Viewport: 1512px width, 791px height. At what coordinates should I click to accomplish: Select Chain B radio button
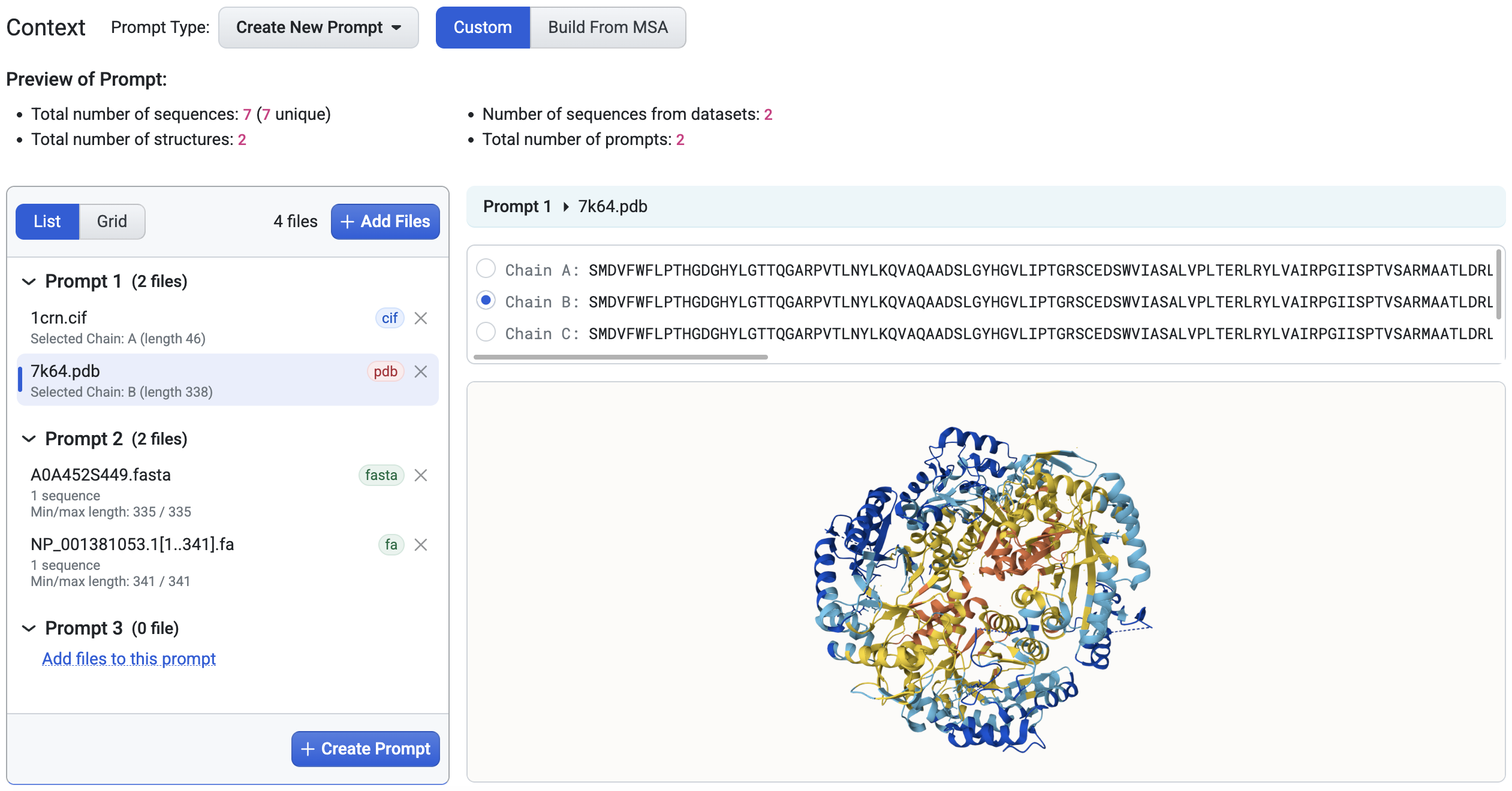tap(486, 300)
